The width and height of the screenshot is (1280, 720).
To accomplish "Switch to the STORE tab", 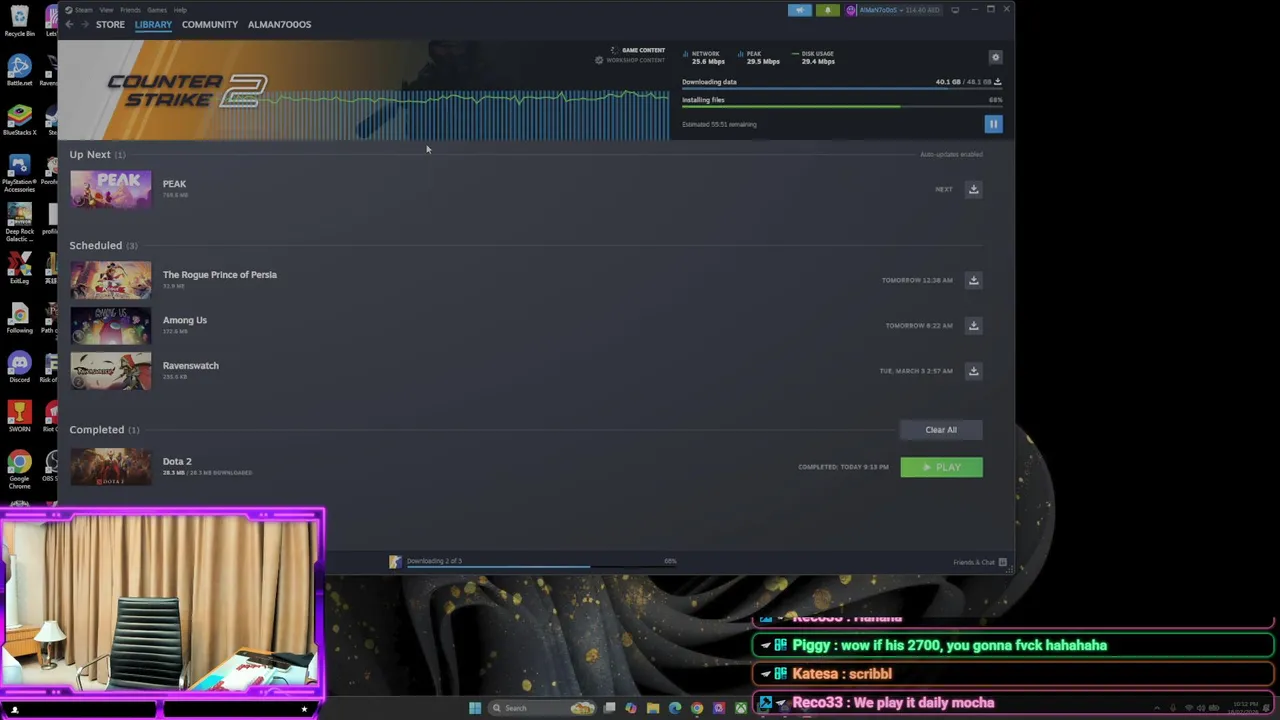I will point(110,24).
